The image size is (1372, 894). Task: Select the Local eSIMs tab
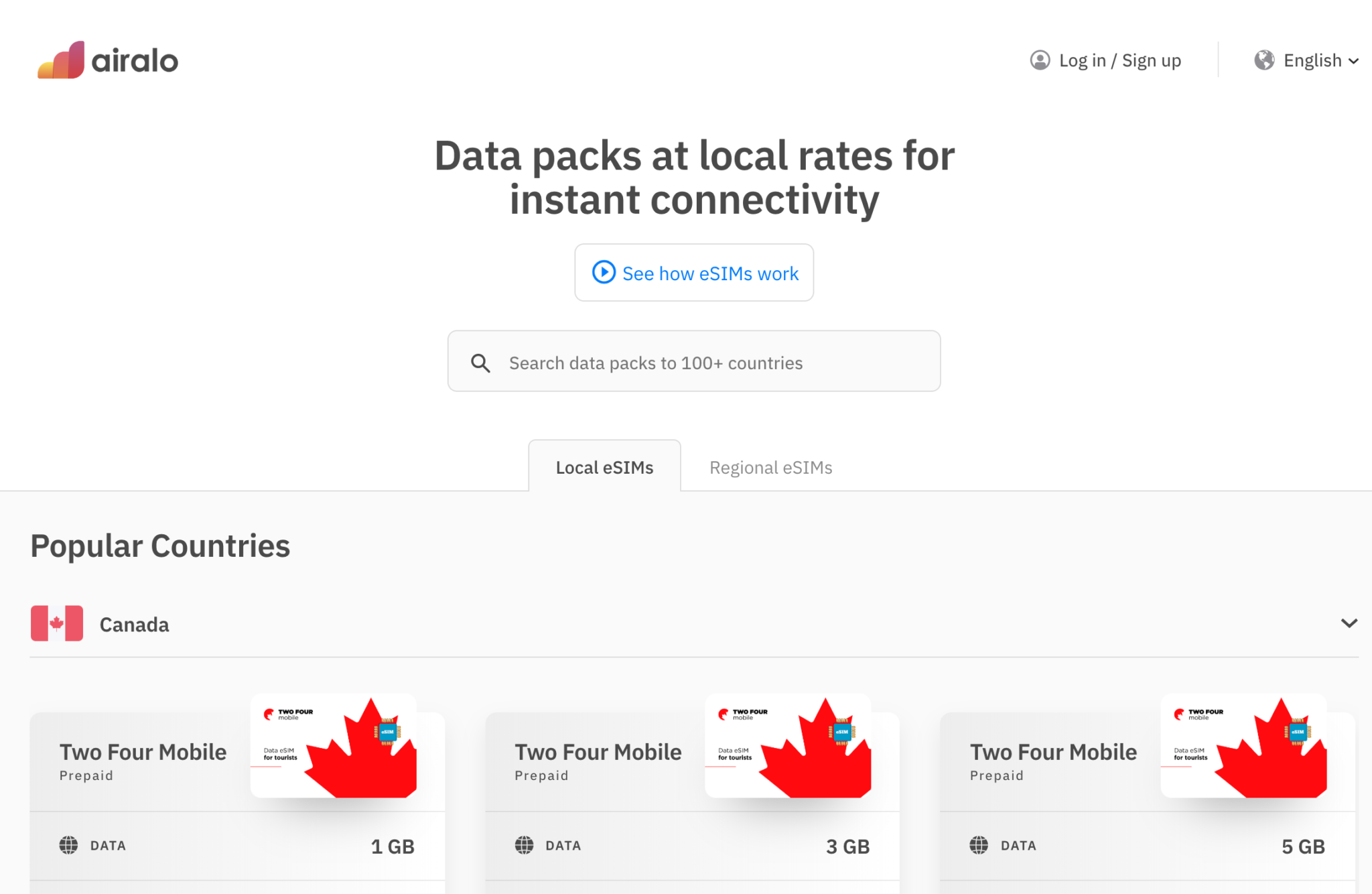(604, 467)
